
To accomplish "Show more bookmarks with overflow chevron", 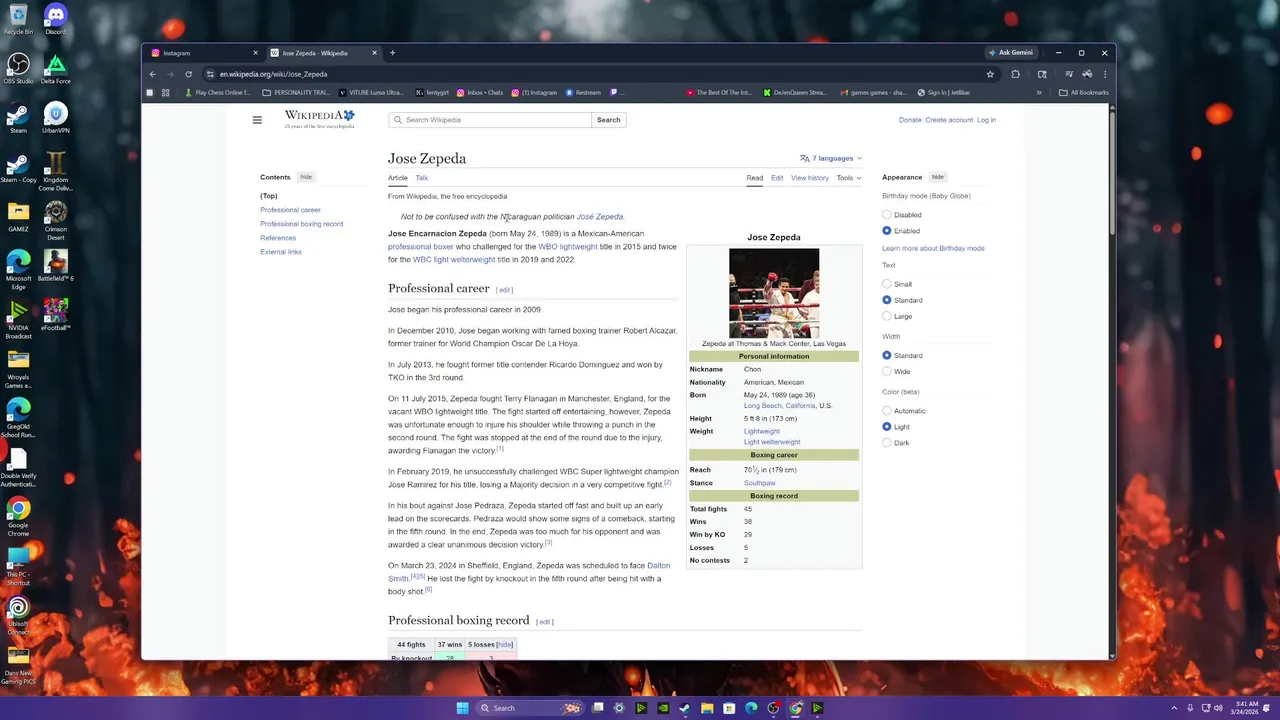I will pyautogui.click(x=1038, y=93).
